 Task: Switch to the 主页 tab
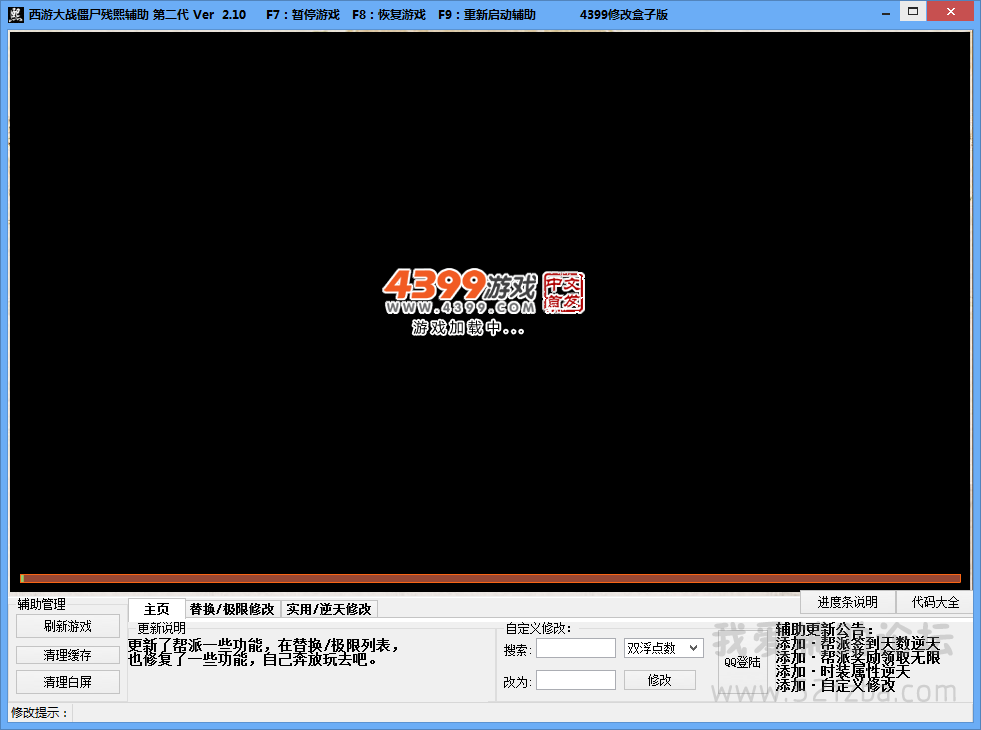tap(156, 609)
